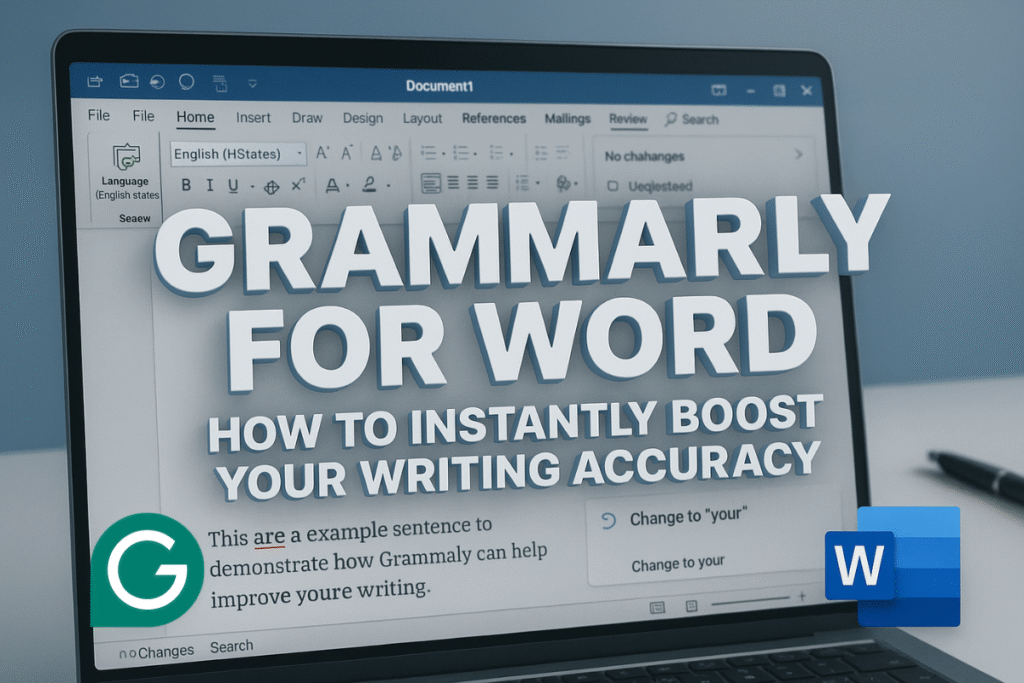Image resolution: width=1024 pixels, height=683 pixels.
Task: Click the line spacing icon
Action: coord(522,183)
